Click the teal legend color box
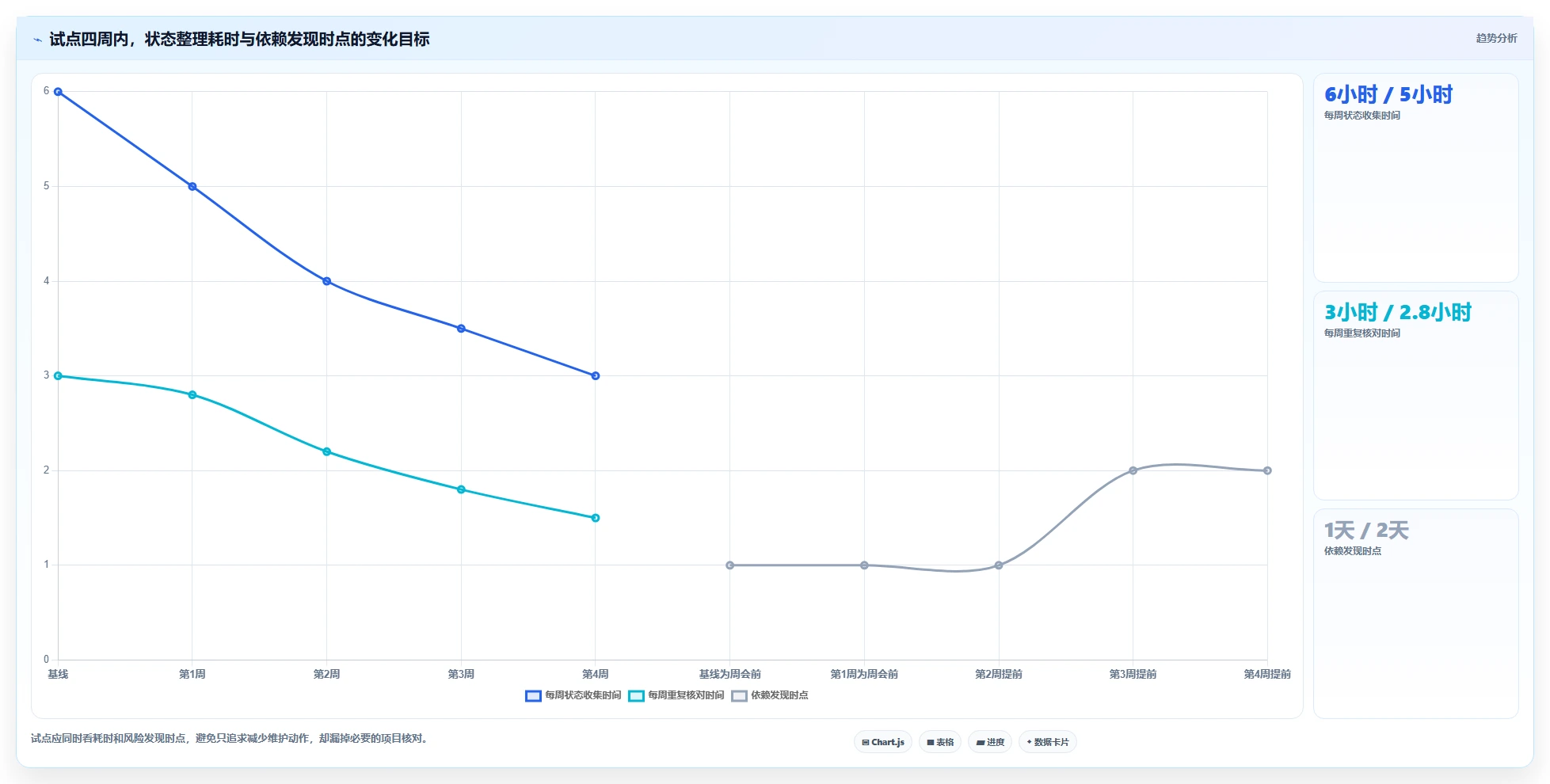The width and height of the screenshot is (1550, 784). [x=636, y=696]
